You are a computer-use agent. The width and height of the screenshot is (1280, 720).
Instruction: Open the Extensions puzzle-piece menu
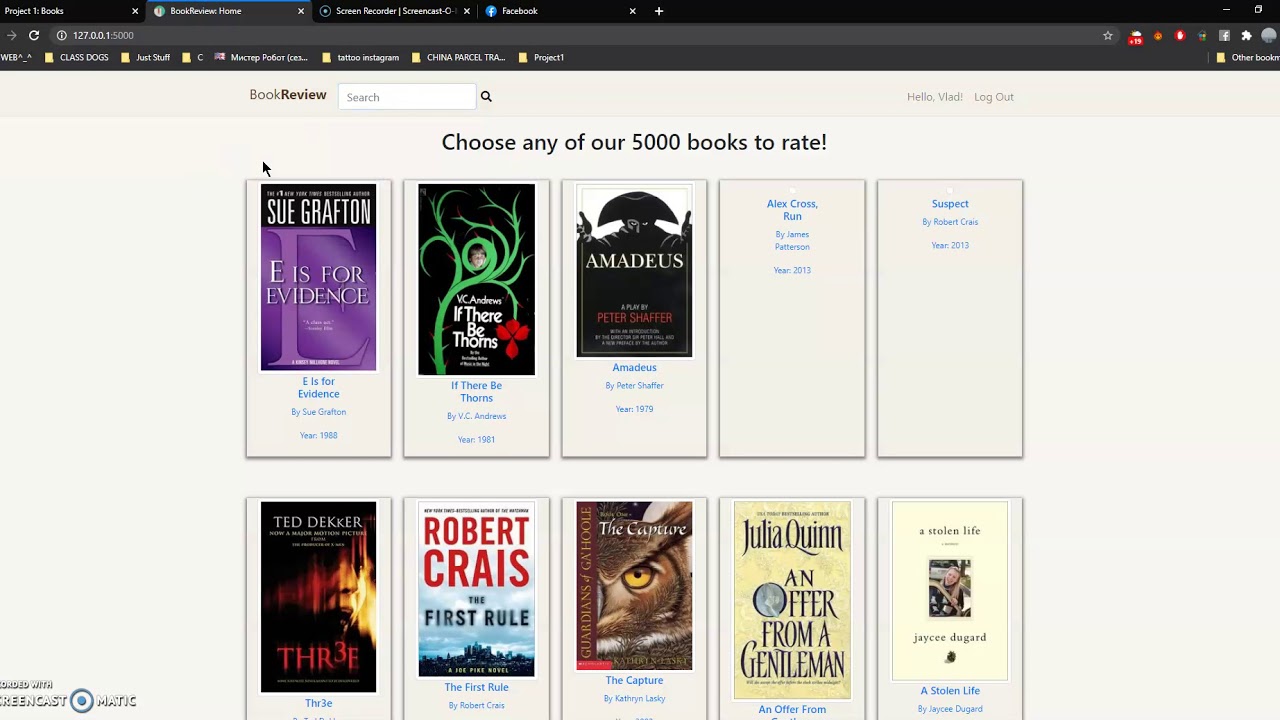click(x=1246, y=35)
